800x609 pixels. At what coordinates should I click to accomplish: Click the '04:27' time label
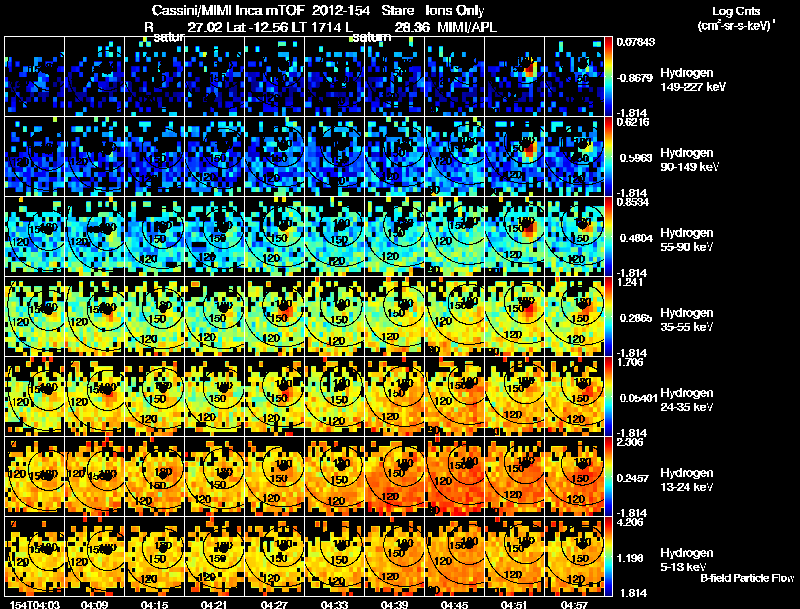coord(274,604)
